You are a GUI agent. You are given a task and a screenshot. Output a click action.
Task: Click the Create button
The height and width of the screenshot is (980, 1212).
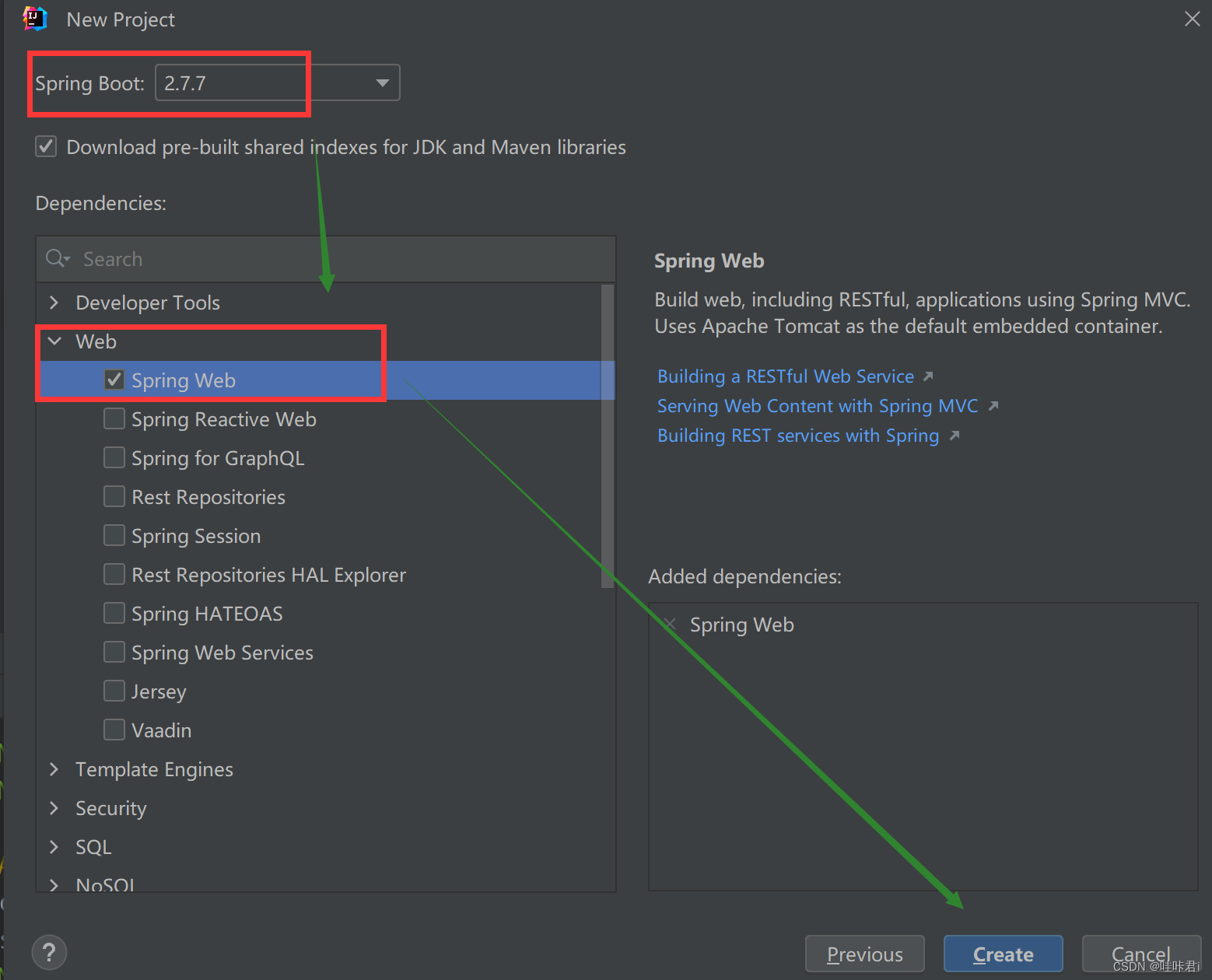pyautogui.click(x=1003, y=954)
